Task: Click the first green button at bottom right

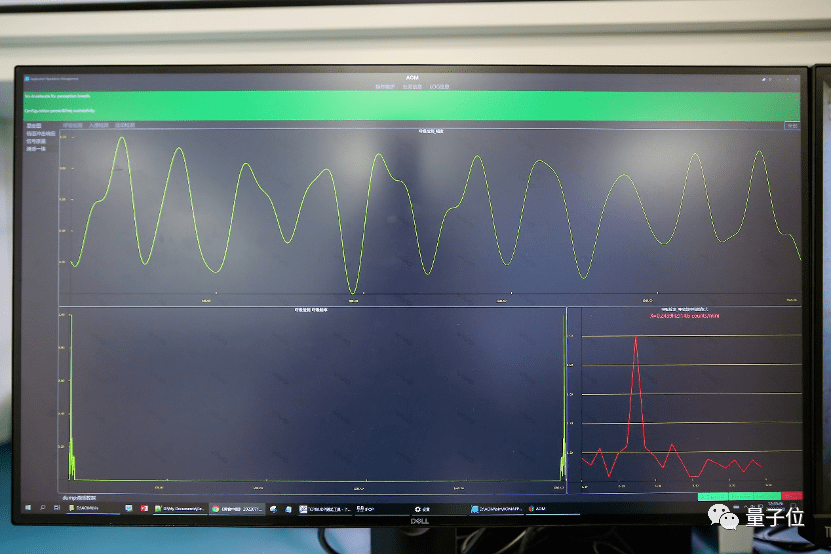Action: (x=712, y=497)
